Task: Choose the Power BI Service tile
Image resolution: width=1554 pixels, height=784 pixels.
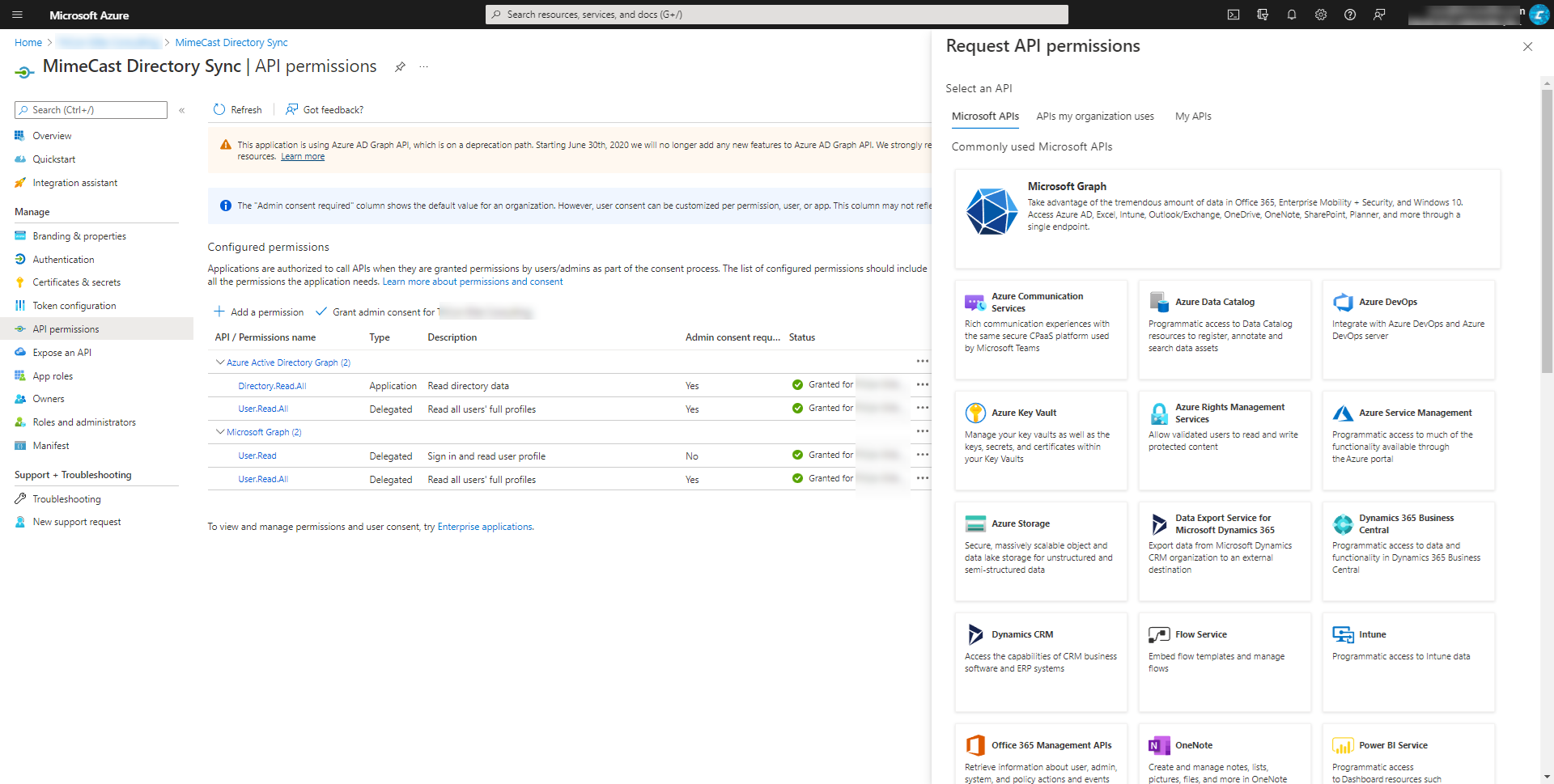Action: [x=1408, y=753]
